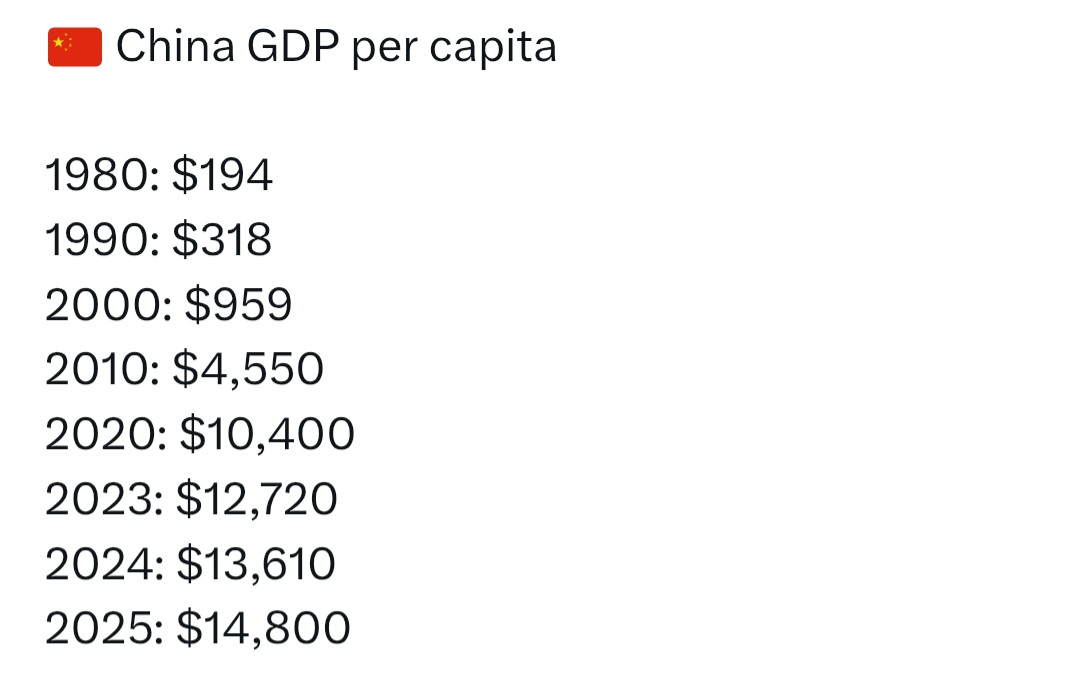This screenshot has height=685, width=1080.
Task: Click the $14,800 value
Action: (264, 628)
